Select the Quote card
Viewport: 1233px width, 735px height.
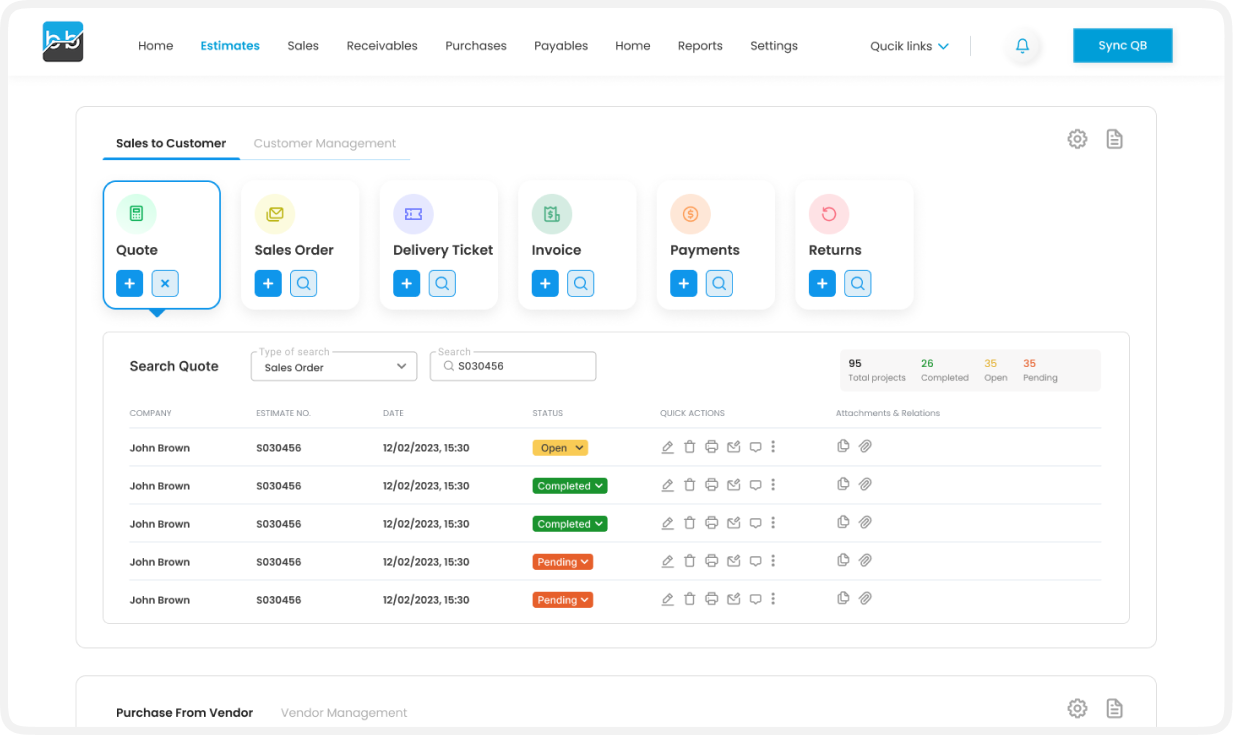click(x=162, y=245)
